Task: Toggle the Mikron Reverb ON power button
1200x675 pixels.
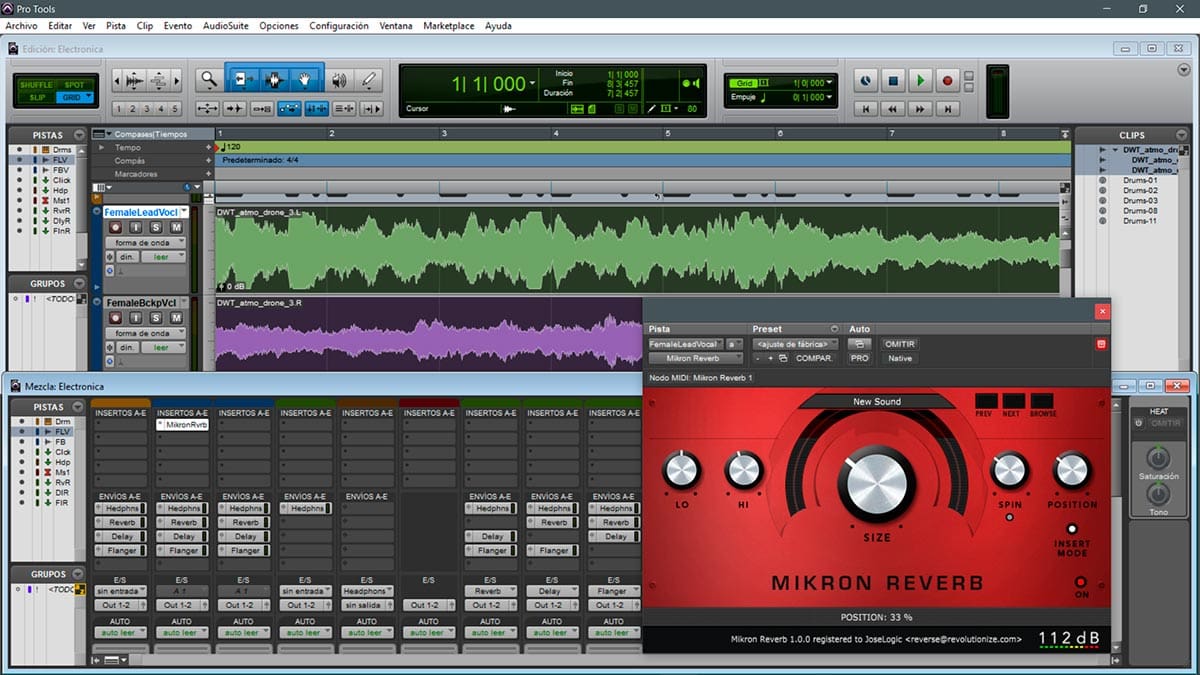Action: 1081,582
